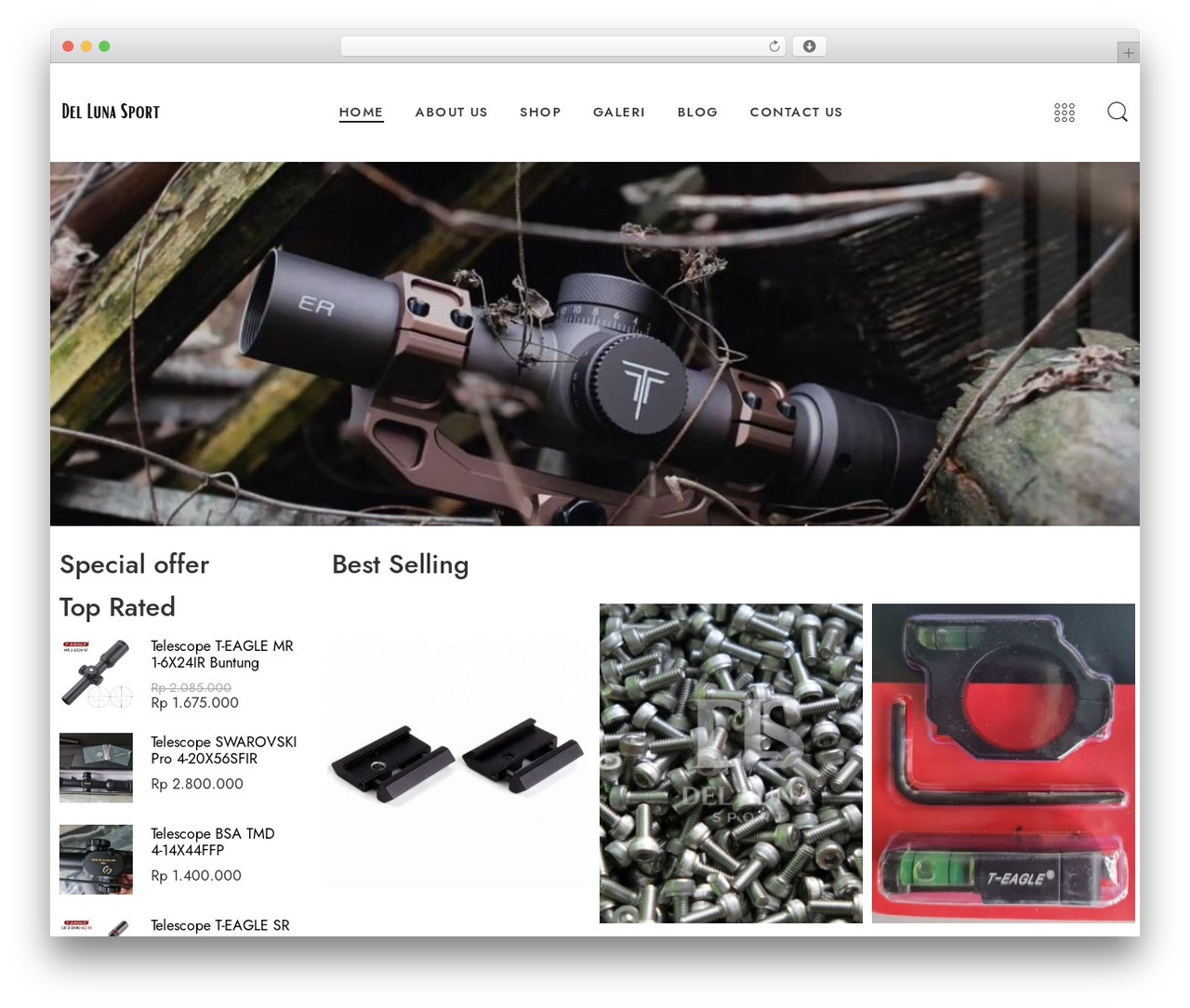Go to the Home menu item
The width and height of the screenshot is (1190, 1008).
[x=361, y=112]
